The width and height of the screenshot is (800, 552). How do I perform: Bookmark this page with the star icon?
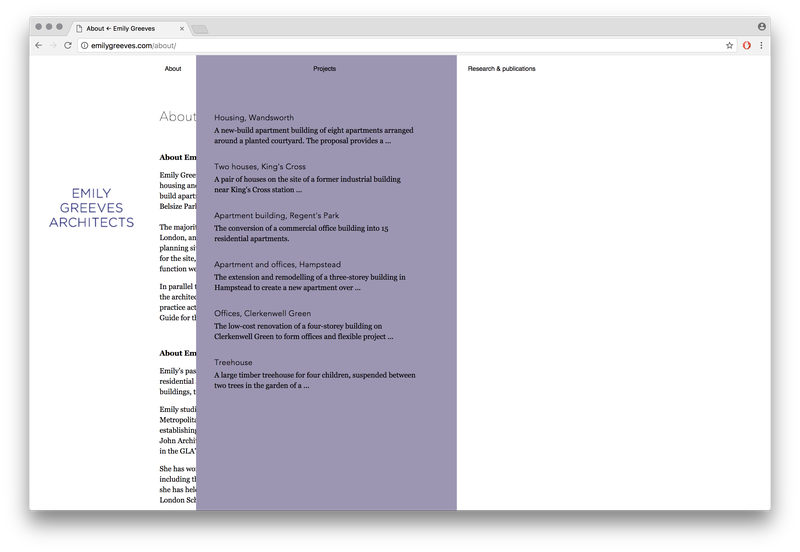pyautogui.click(x=730, y=45)
